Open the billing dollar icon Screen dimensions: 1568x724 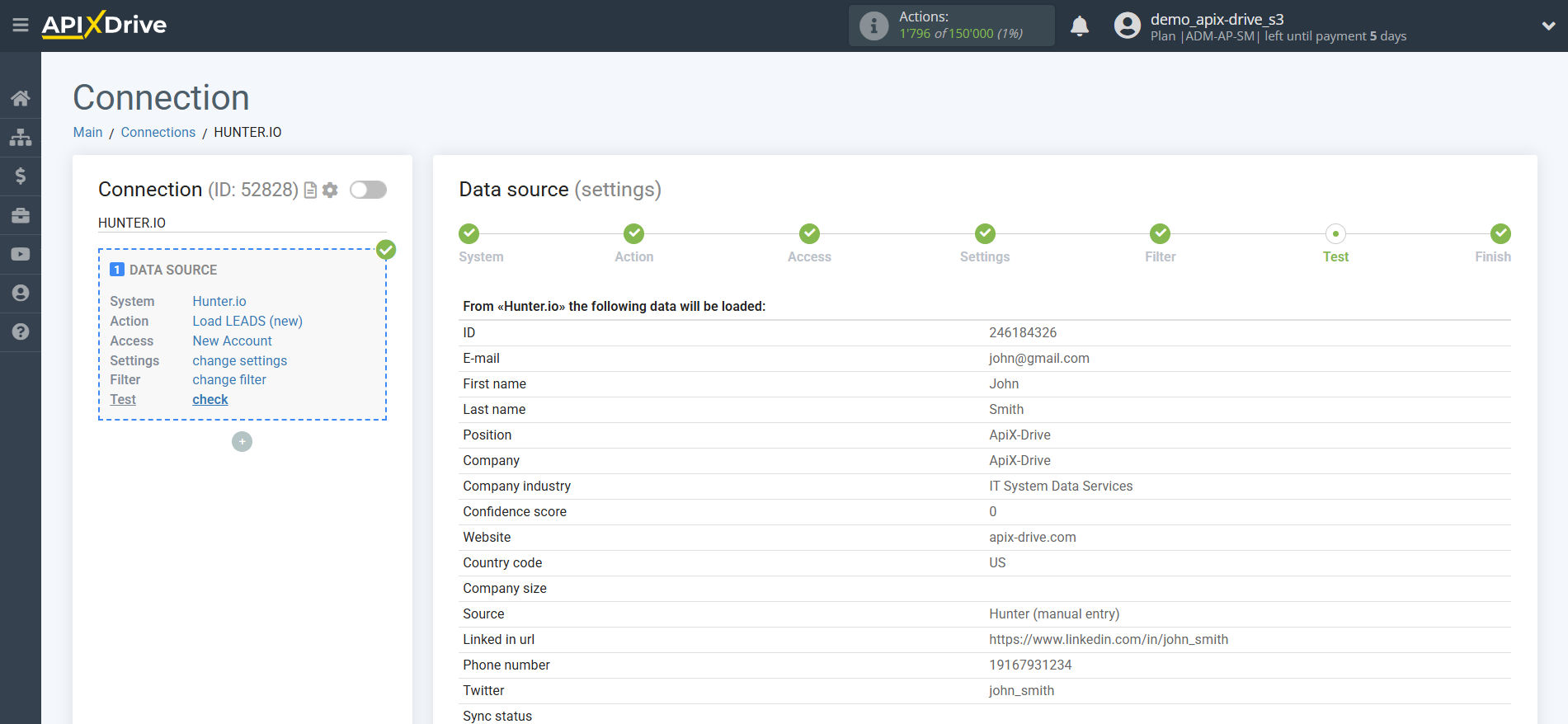[x=21, y=176]
